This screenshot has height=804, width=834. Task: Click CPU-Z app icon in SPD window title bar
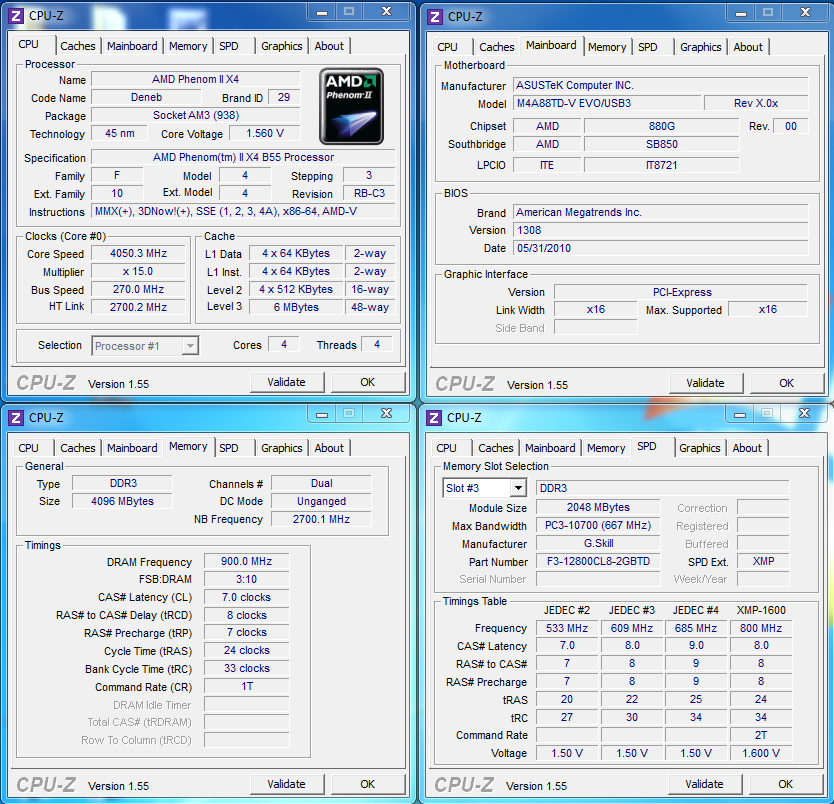434,418
